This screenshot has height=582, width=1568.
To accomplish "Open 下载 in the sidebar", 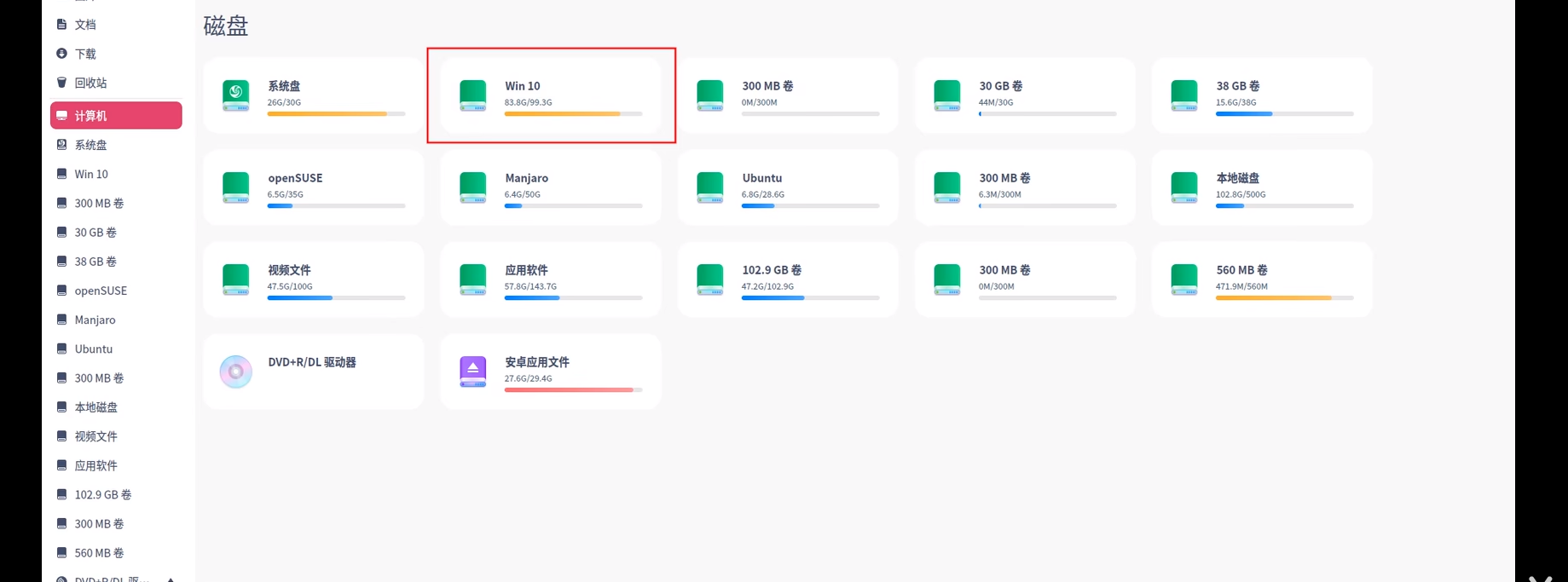I will click(x=116, y=54).
